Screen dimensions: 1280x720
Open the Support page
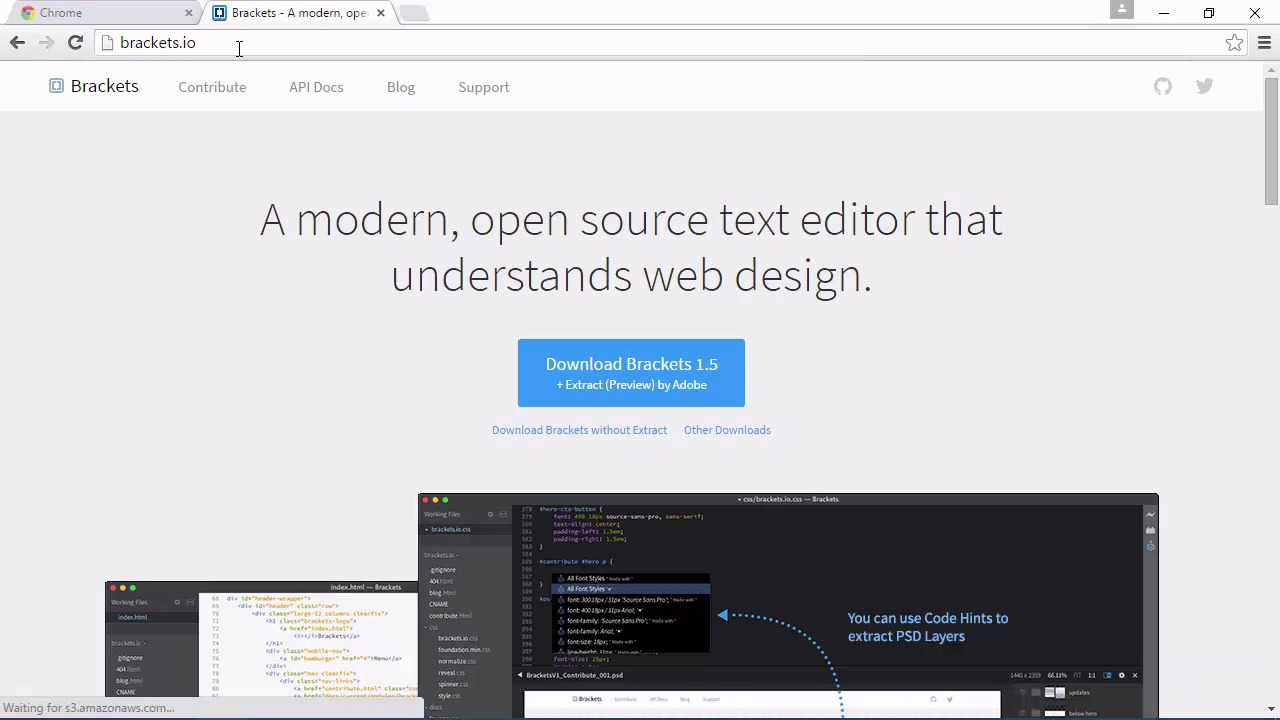tap(484, 87)
